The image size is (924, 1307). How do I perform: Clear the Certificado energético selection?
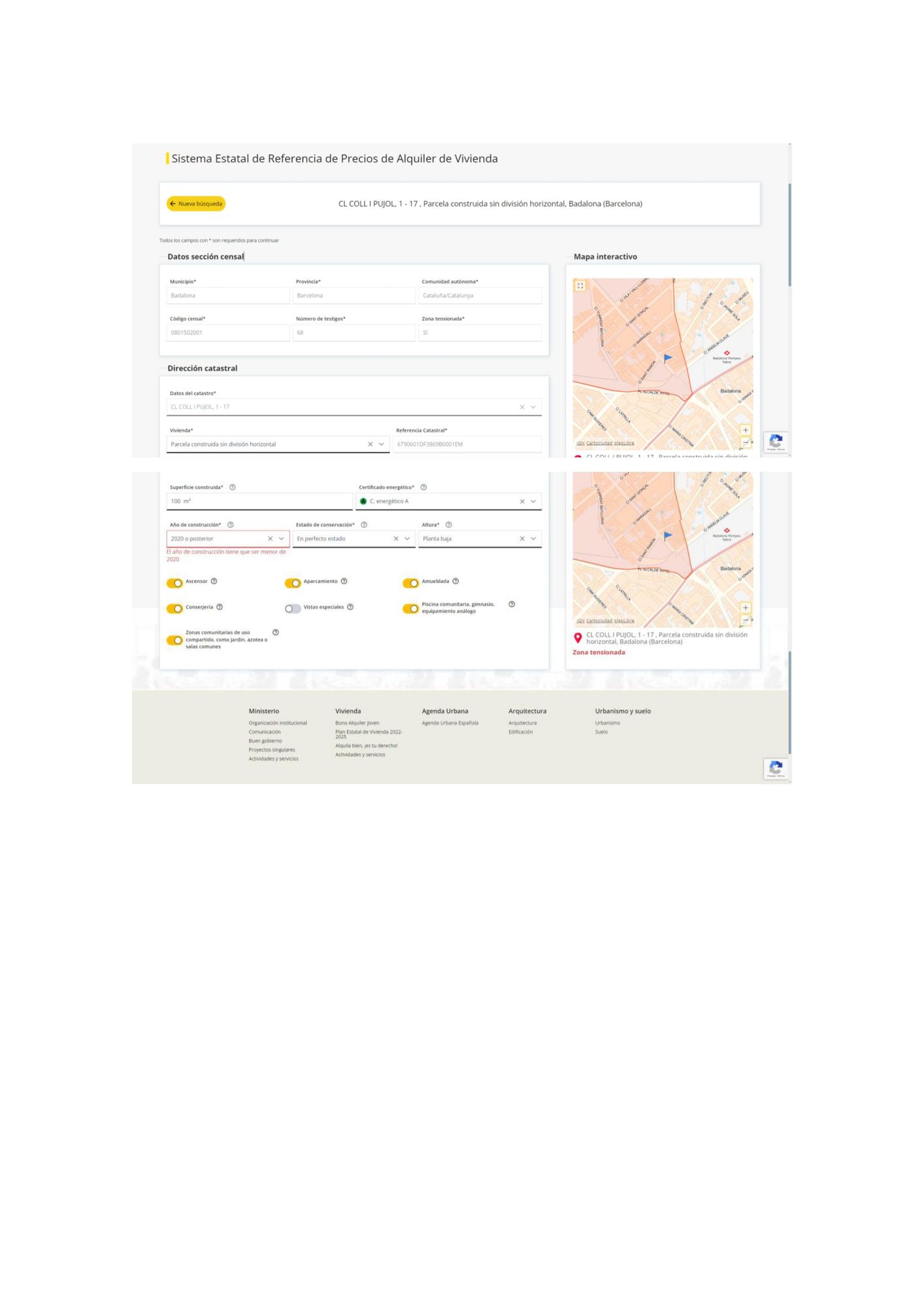(x=522, y=501)
